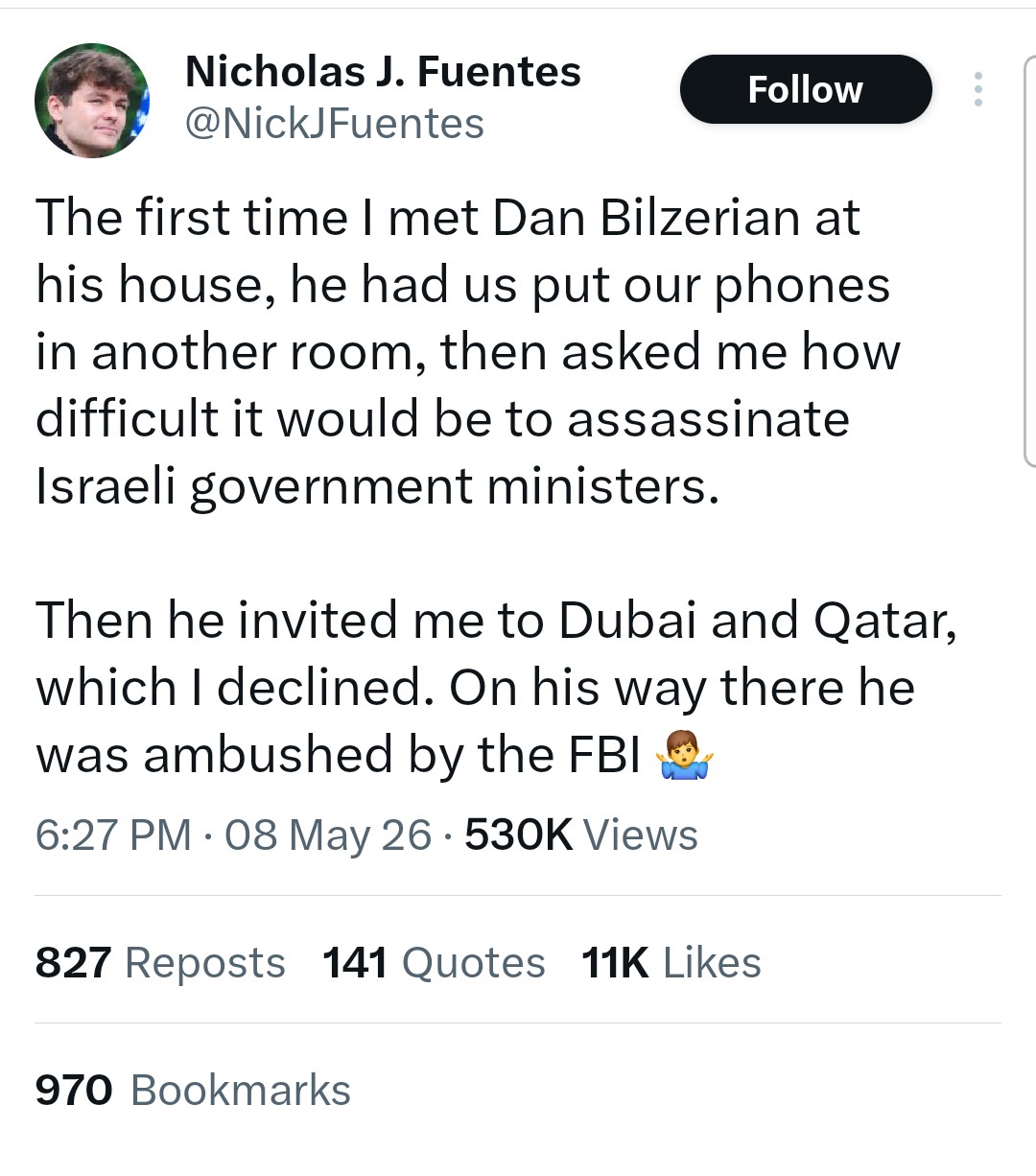This screenshot has width=1036, height=1176.
Task: View the list of 827 Reposts
Action: tap(160, 962)
